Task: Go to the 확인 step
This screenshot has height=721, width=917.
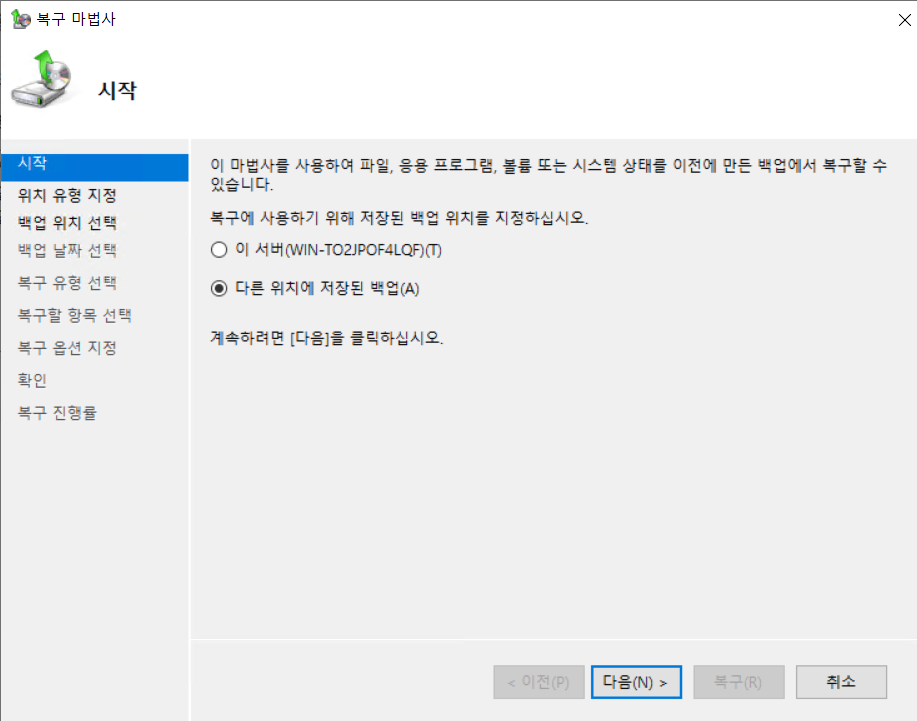Action: pyautogui.click(x=32, y=381)
